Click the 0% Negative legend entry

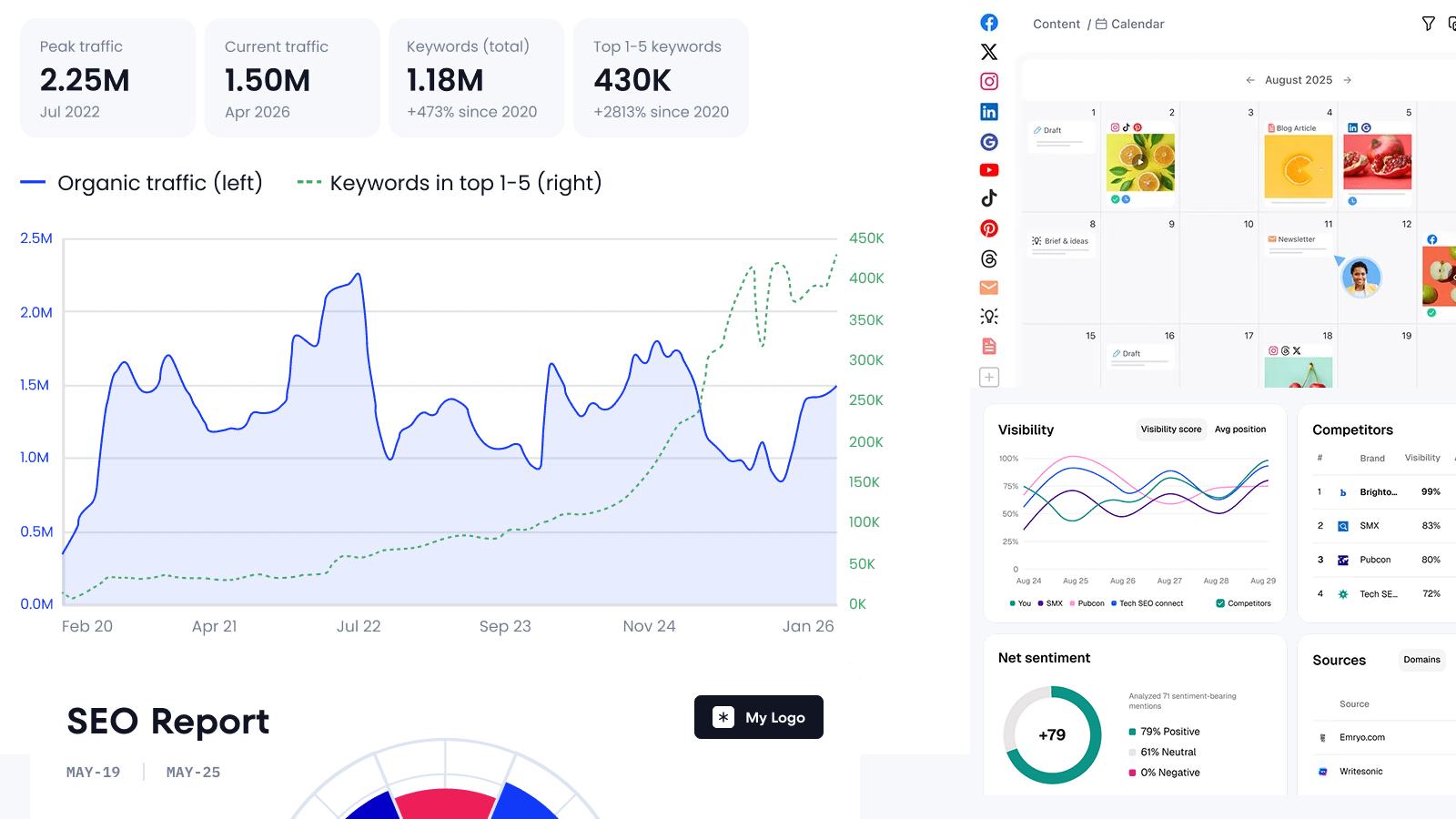click(1164, 773)
